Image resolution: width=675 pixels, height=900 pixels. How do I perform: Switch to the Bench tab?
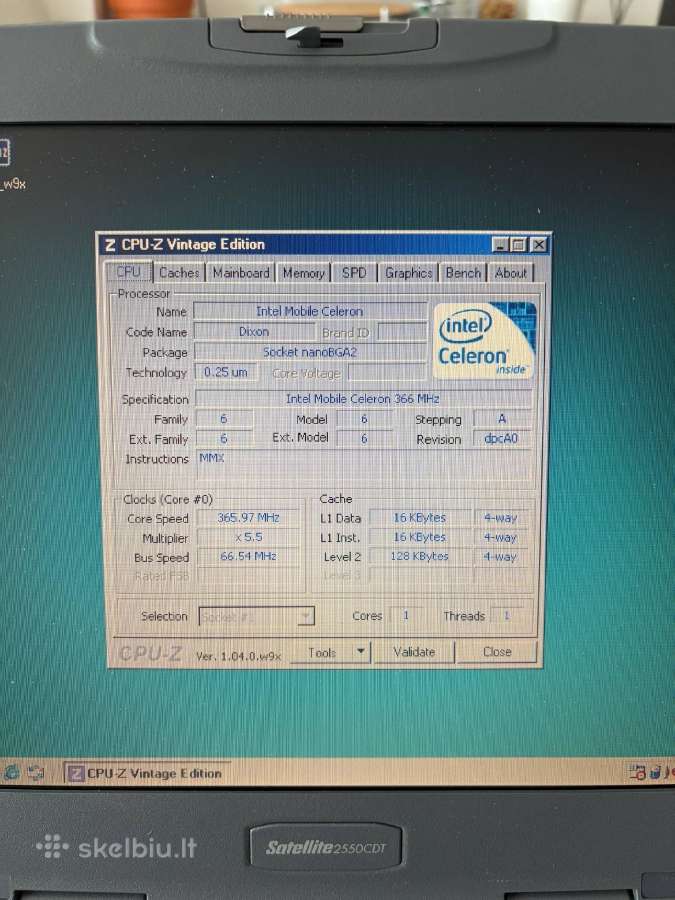[x=463, y=273]
